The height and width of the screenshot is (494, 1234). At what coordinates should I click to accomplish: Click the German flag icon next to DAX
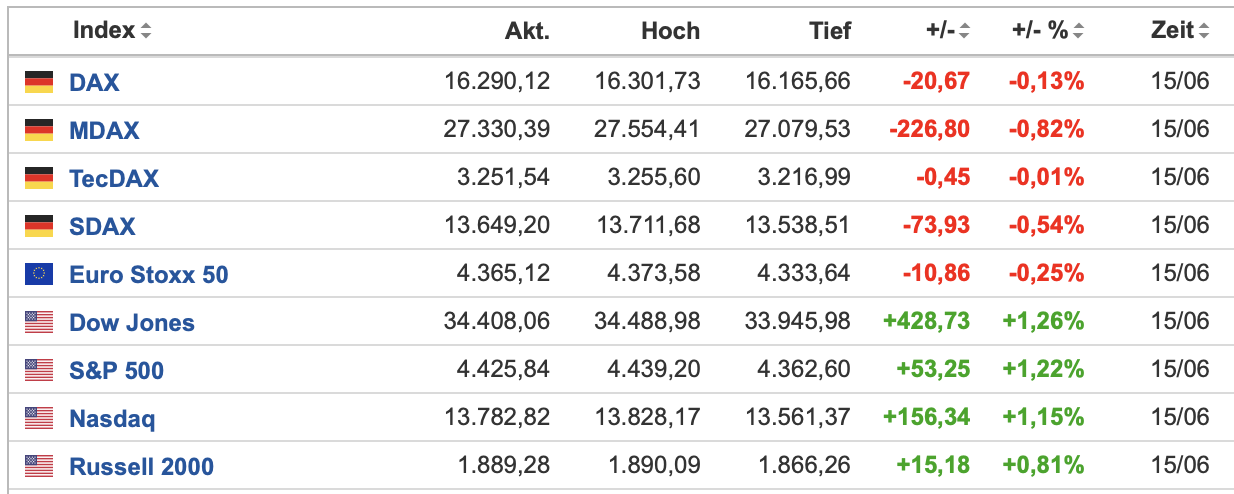click(x=39, y=81)
